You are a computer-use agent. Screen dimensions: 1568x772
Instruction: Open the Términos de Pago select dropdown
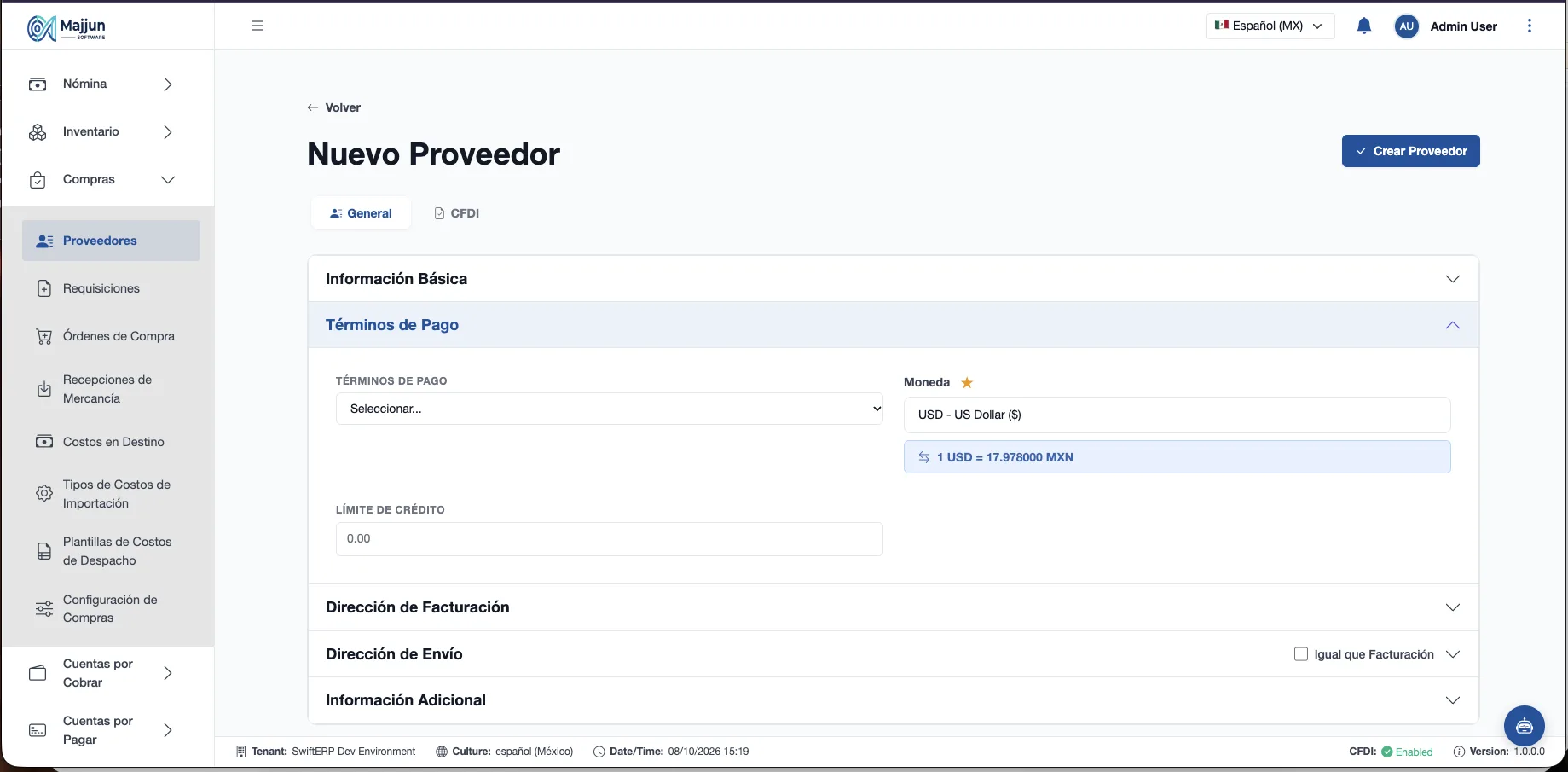[x=610, y=409]
